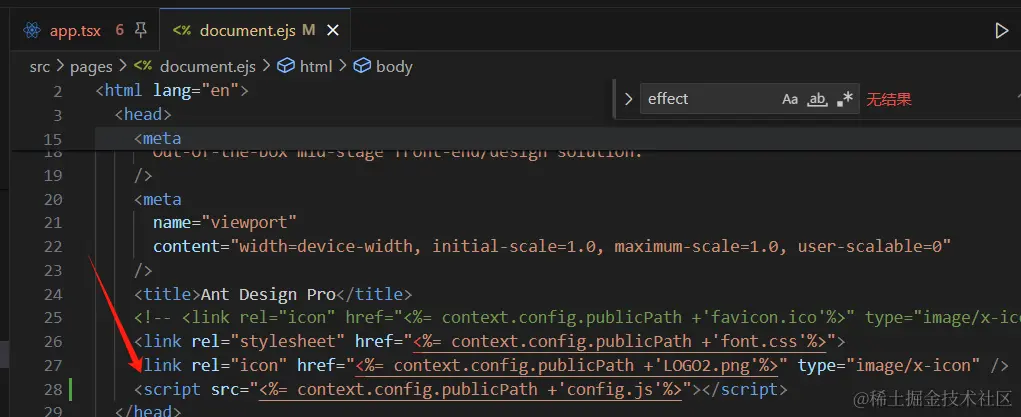This screenshot has width=1021, height=417.
Task: Click 'name="viewport"' attribute
Action: 225,223
